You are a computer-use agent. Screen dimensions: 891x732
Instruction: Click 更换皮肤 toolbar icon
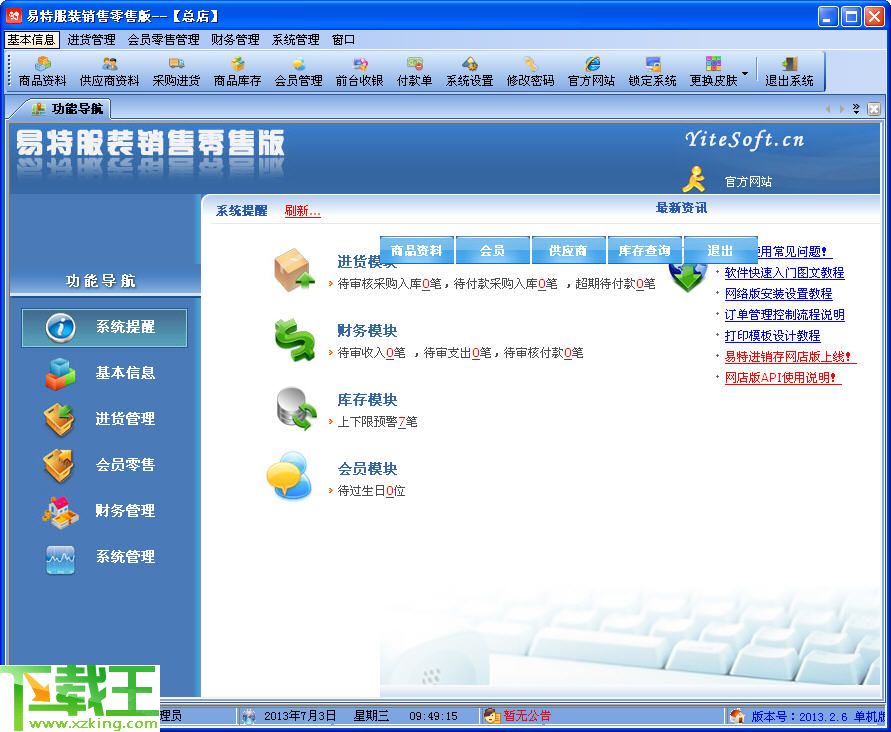click(x=713, y=72)
